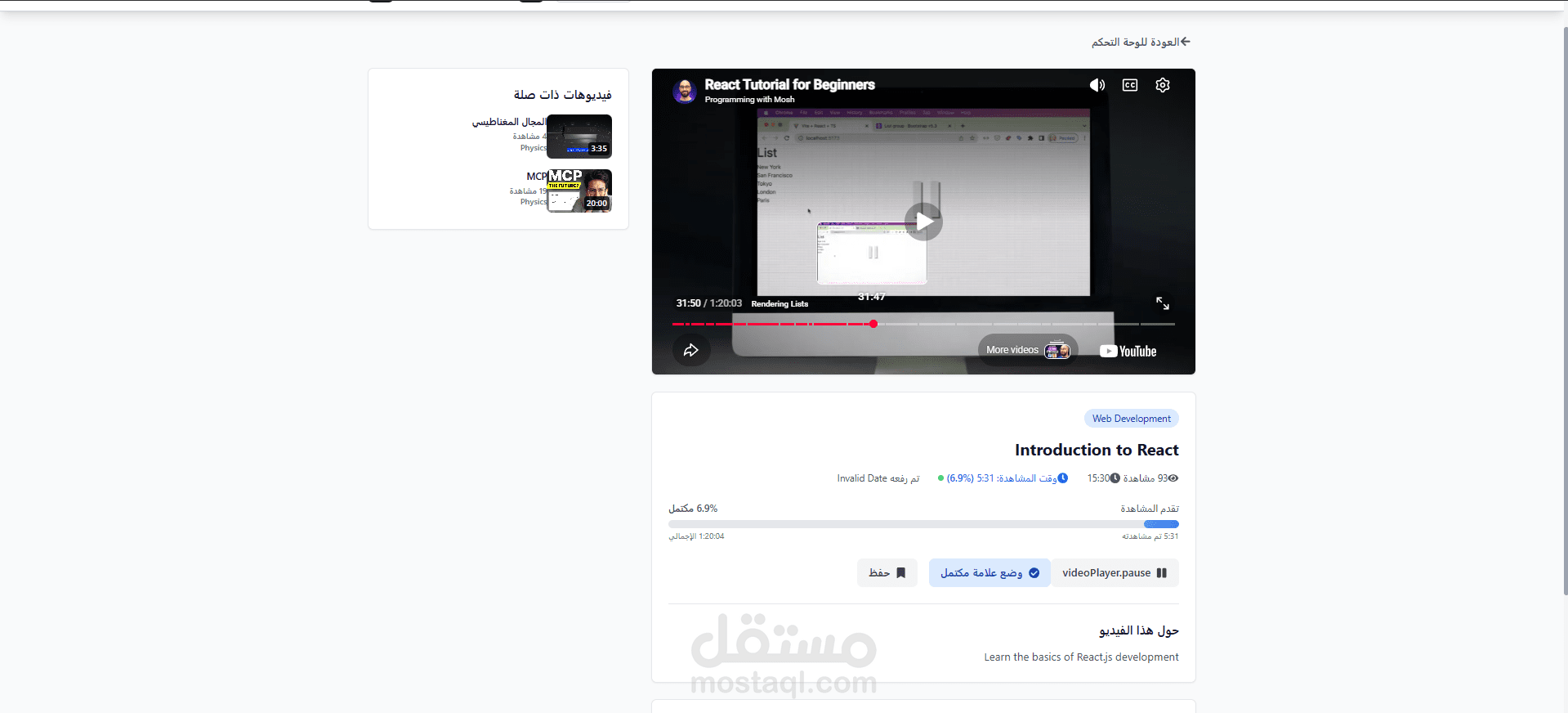This screenshot has height=713, width=1568.
Task: Click the page vertical scrollbar
Action: (x=1565, y=311)
